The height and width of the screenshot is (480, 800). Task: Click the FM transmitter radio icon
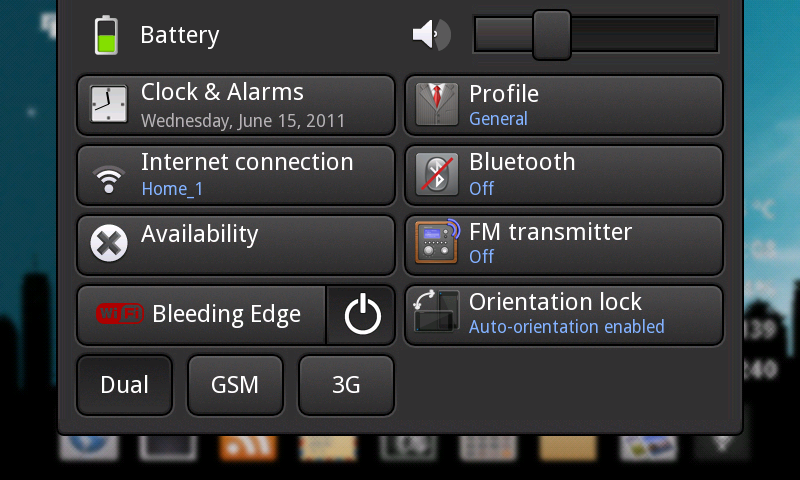[x=437, y=241]
